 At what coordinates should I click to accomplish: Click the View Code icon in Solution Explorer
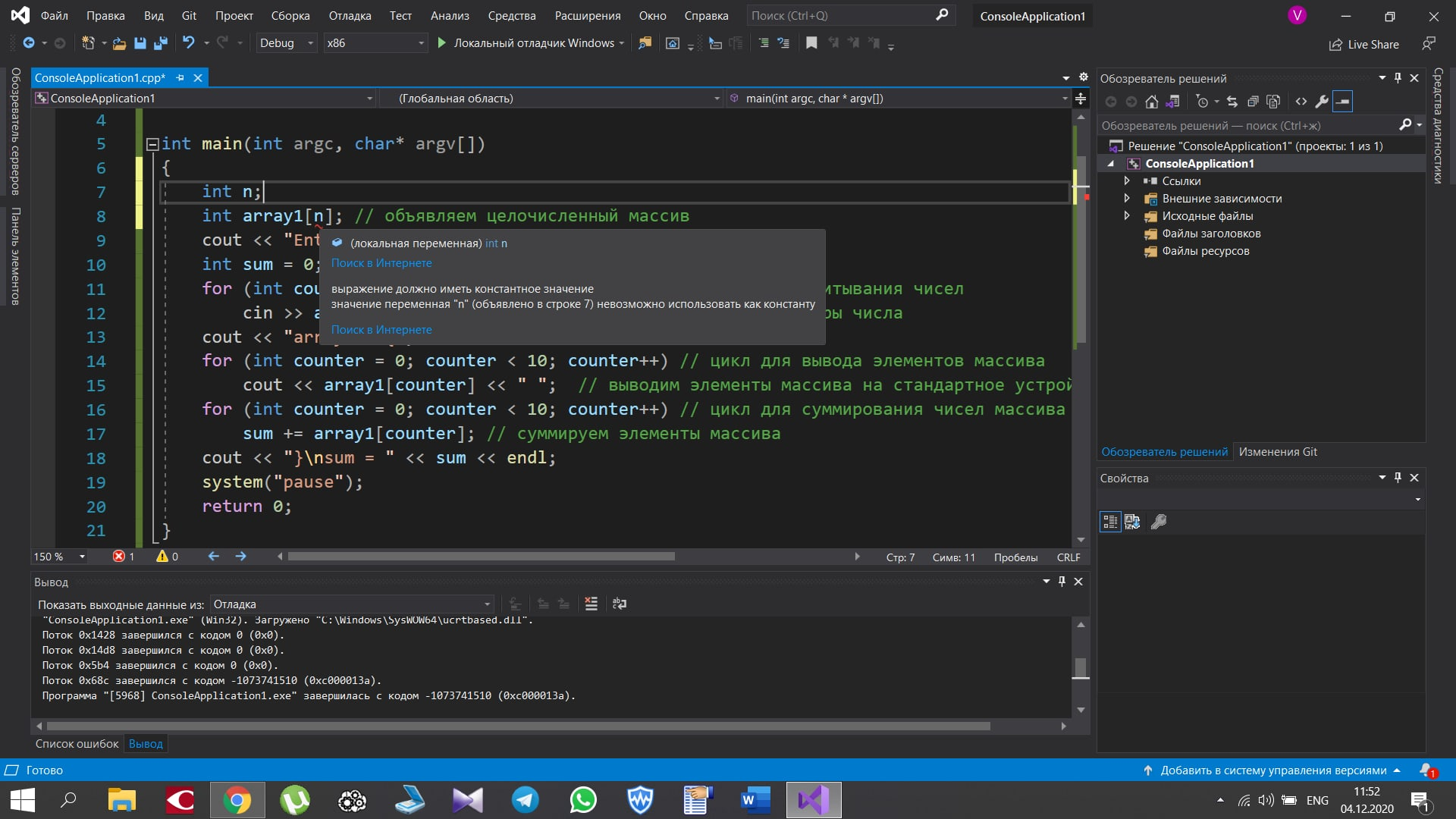click(x=1301, y=102)
